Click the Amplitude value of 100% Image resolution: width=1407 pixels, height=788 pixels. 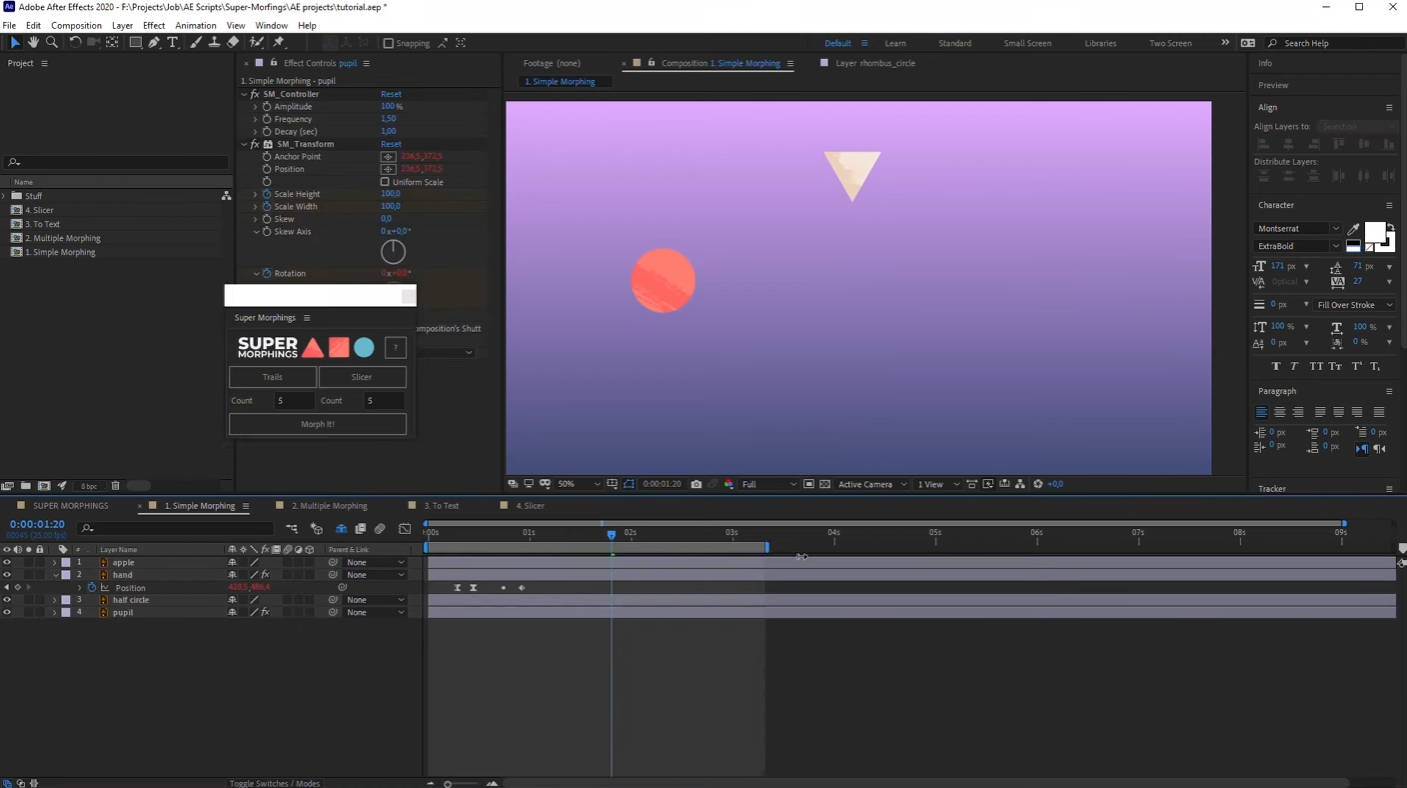[x=390, y=106]
